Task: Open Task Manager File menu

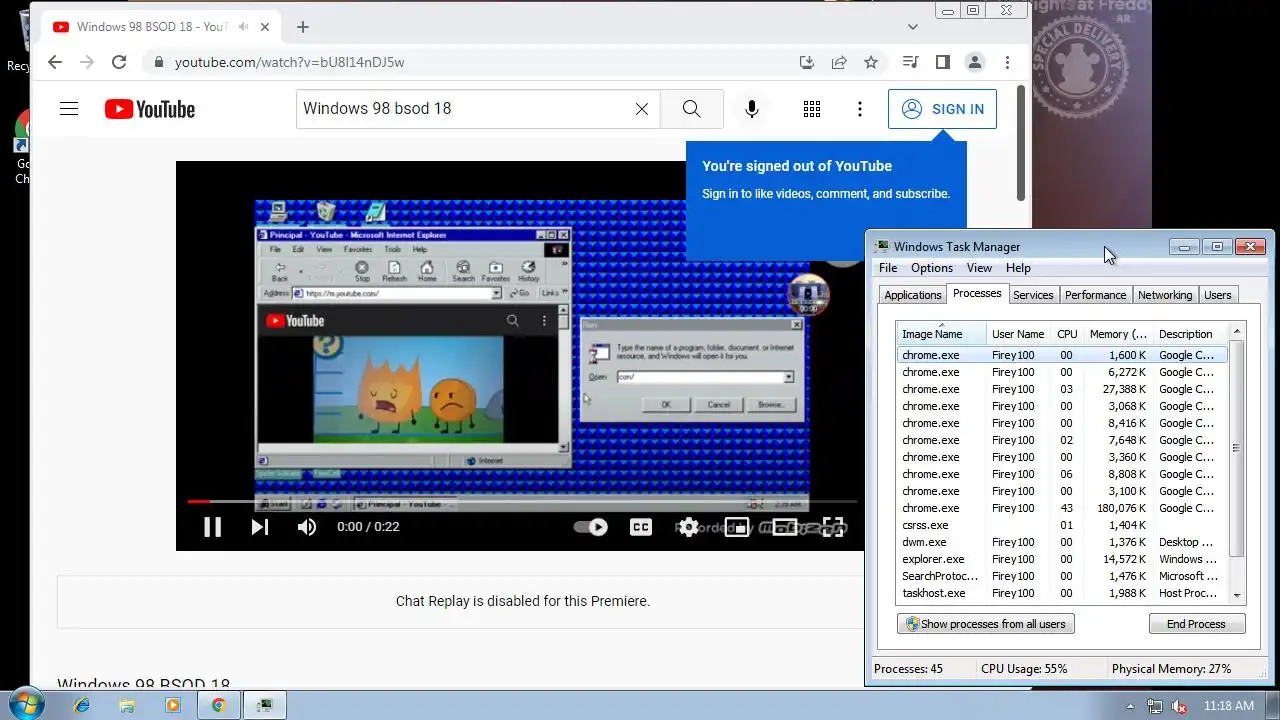Action: (x=888, y=268)
